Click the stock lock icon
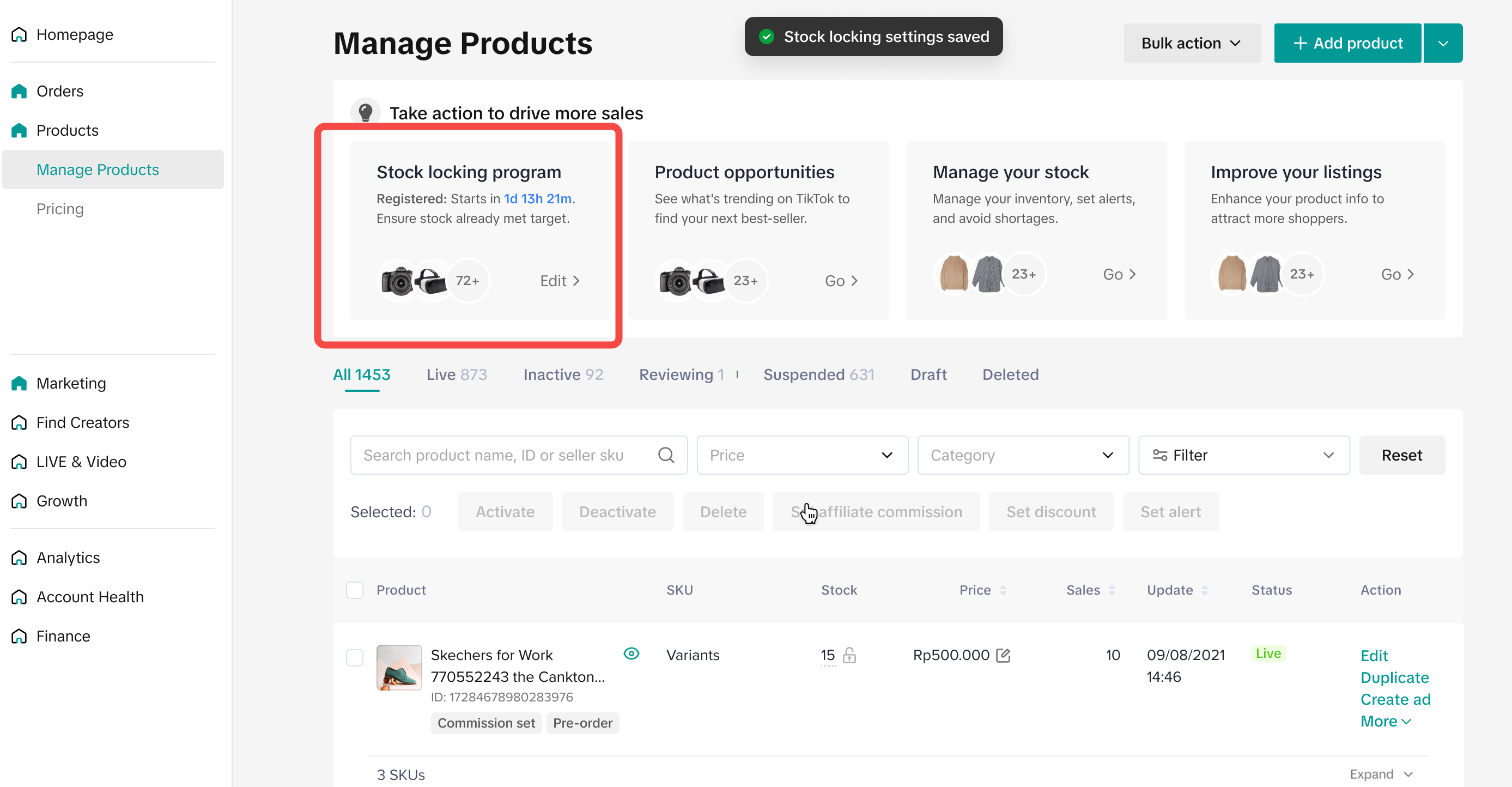Viewport: 1512px width, 787px height. coord(849,655)
